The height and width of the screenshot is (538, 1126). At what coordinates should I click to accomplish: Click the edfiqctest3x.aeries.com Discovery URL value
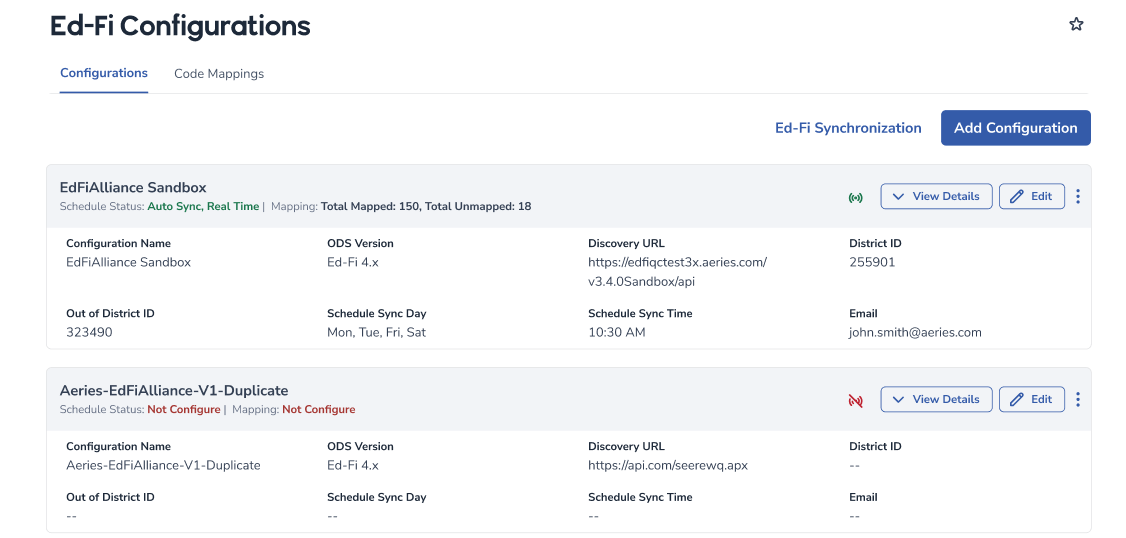point(677,272)
